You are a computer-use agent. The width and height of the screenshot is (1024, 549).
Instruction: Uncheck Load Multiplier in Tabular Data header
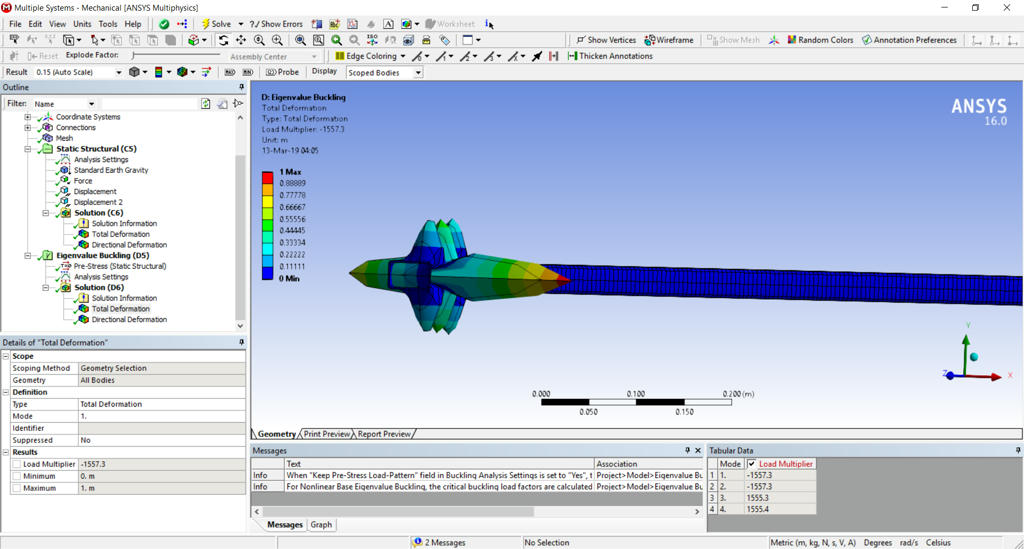click(x=752, y=463)
